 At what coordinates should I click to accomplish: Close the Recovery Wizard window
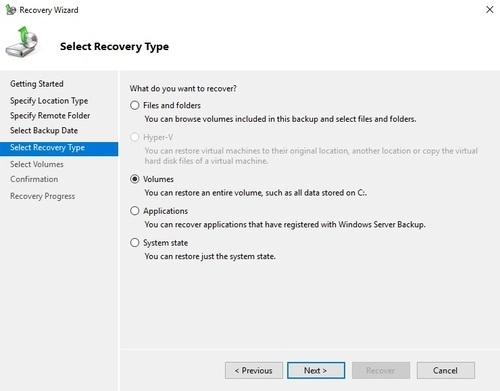(x=489, y=10)
